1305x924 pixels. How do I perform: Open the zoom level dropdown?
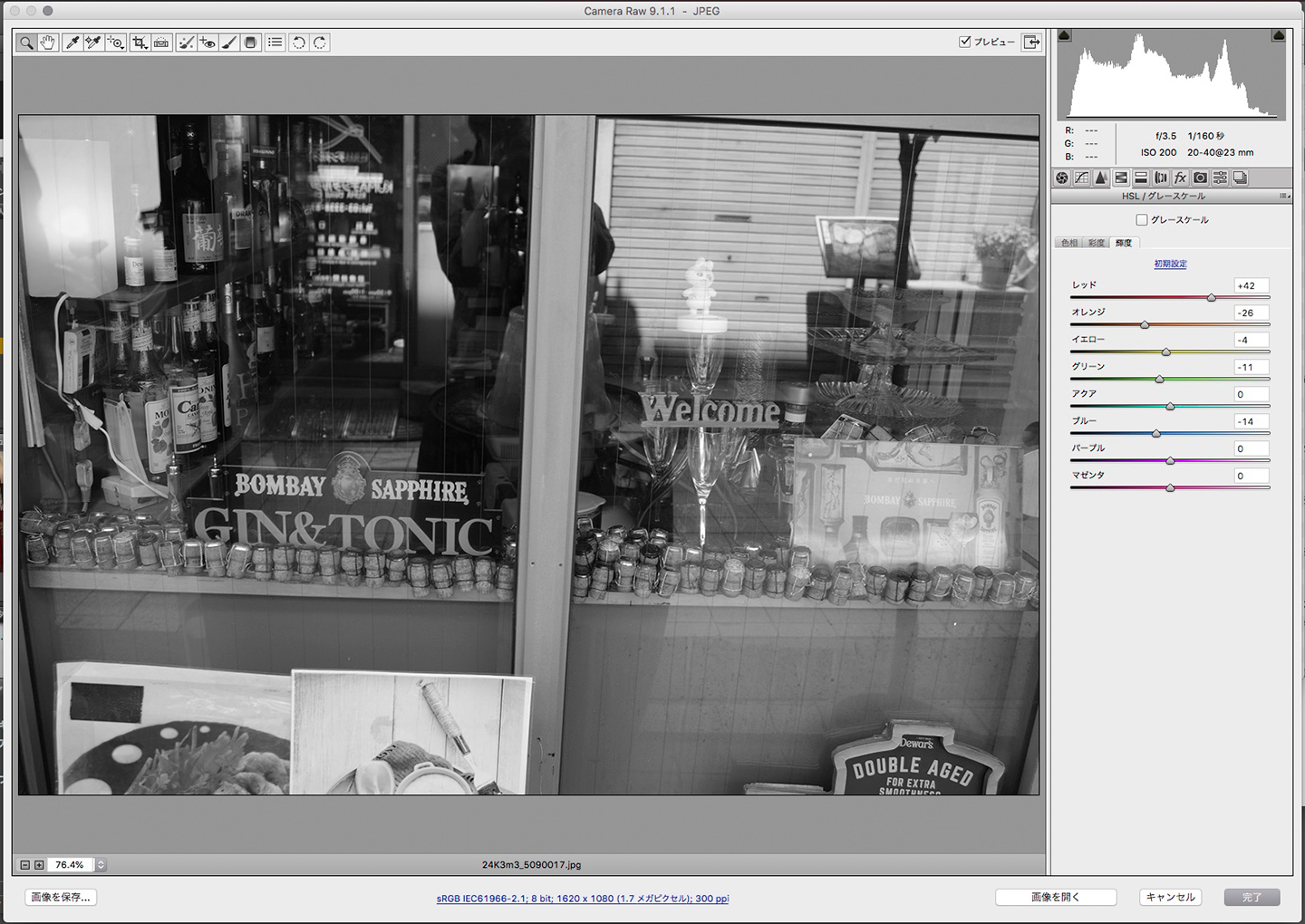(101, 865)
